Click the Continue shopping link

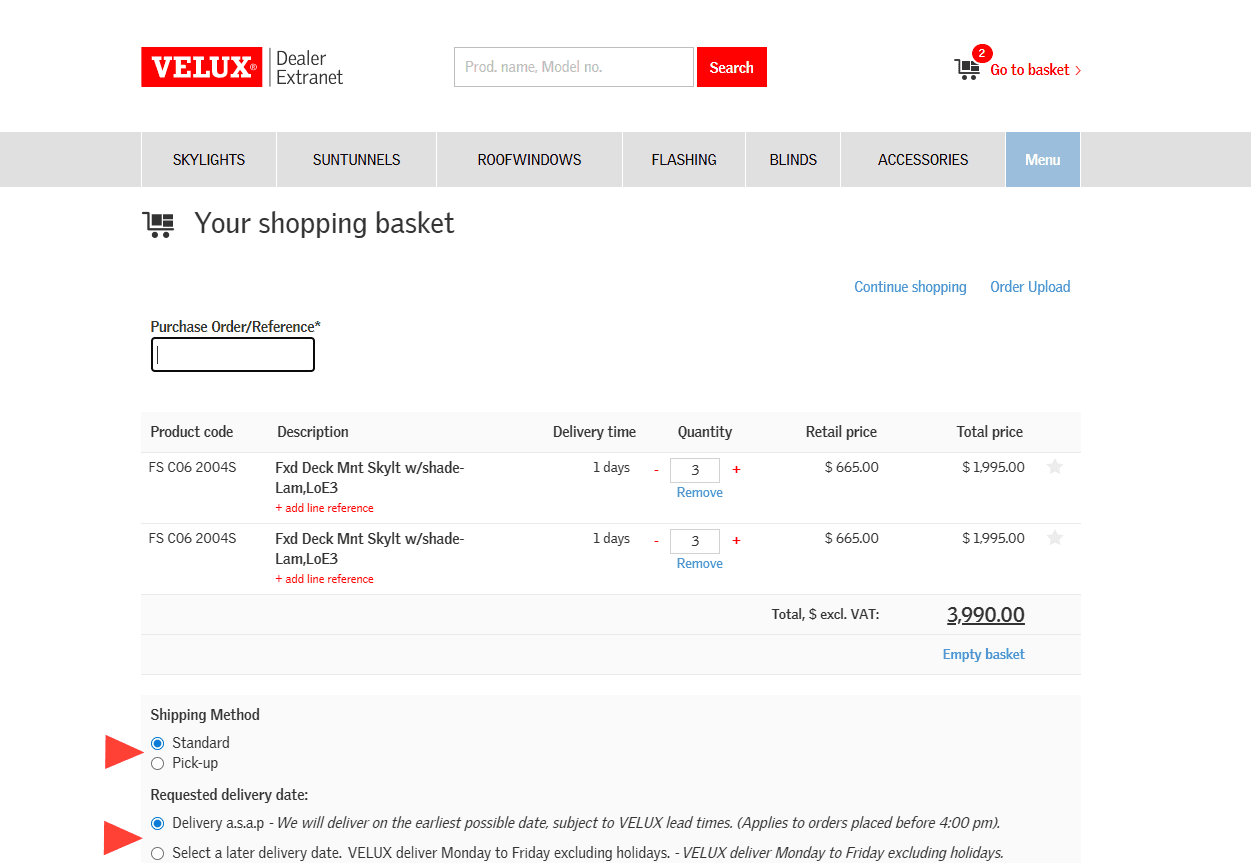tap(910, 287)
